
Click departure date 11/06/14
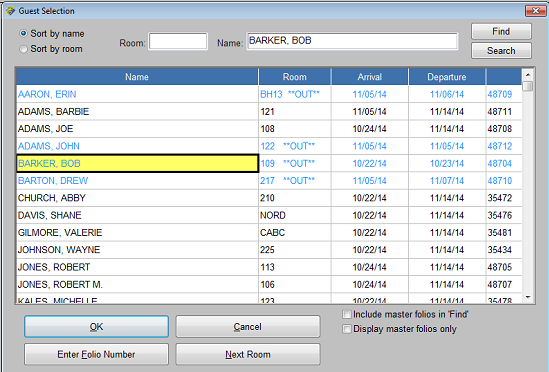pyautogui.click(x=447, y=94)
